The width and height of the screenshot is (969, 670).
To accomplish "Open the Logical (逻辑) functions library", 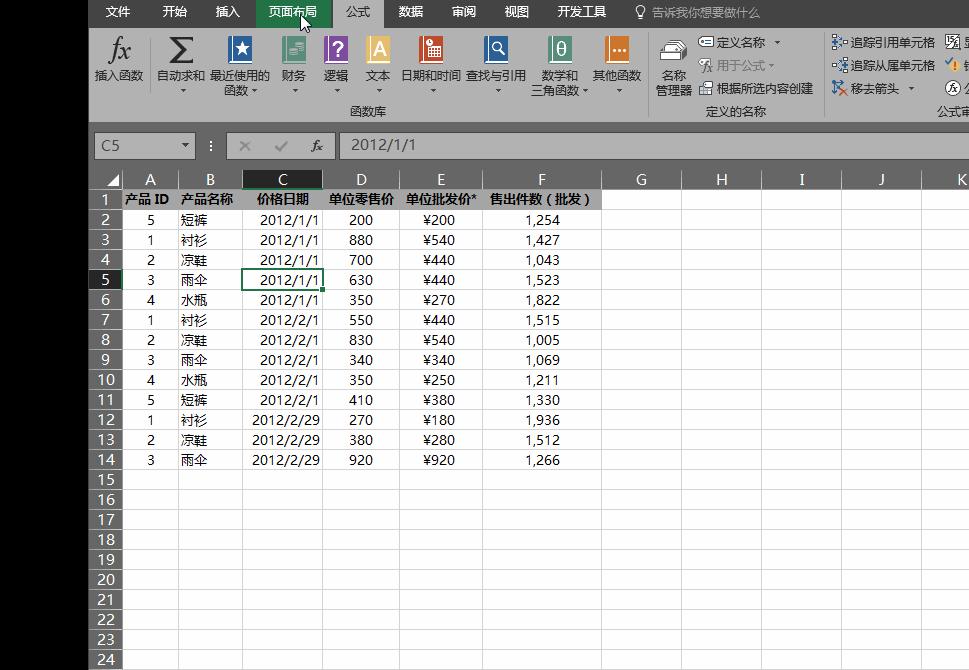I will tap(336, 66).
